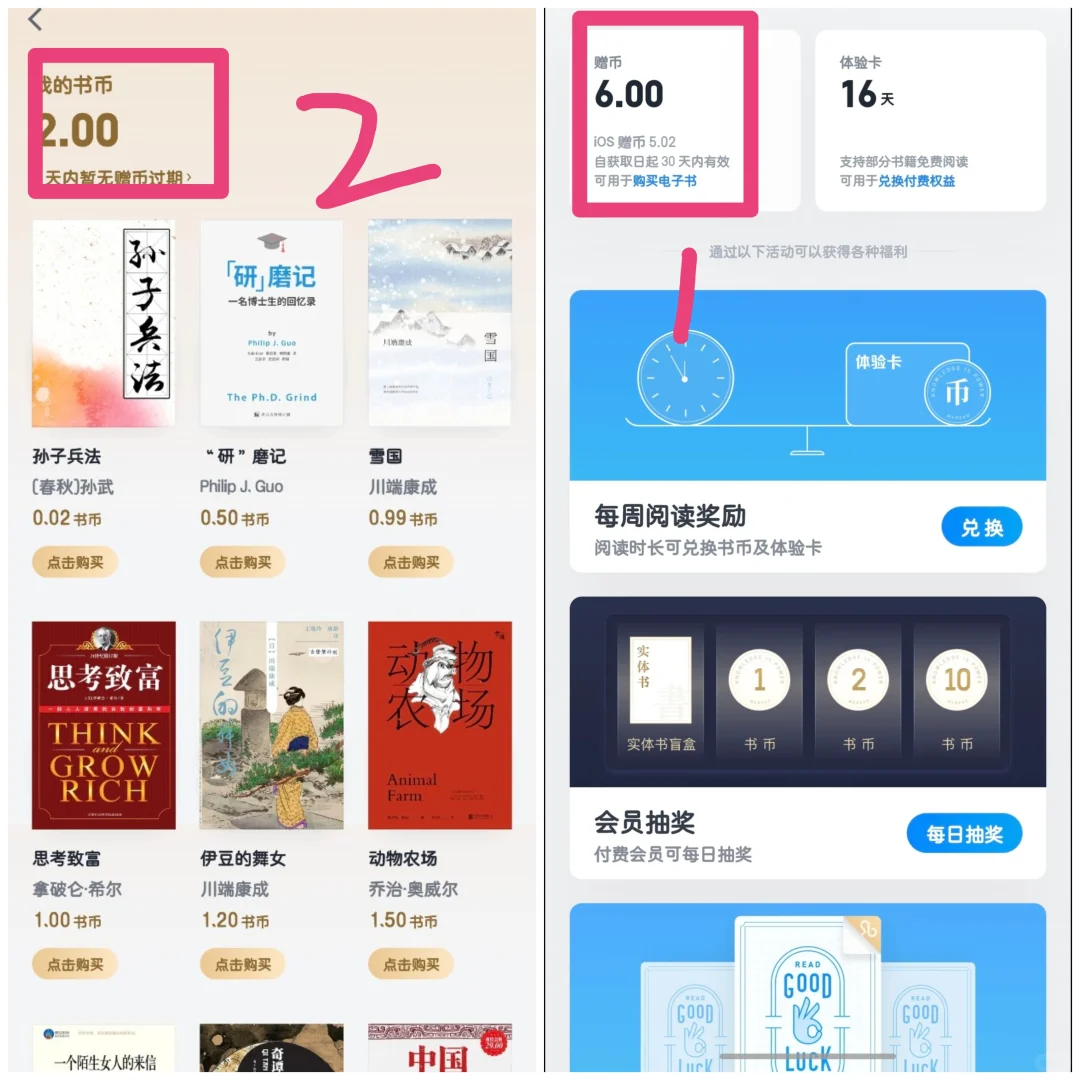Open the 伊豆的舞女 book cover
Viewport: 1080px width, 1080px height.
[271, 725]
